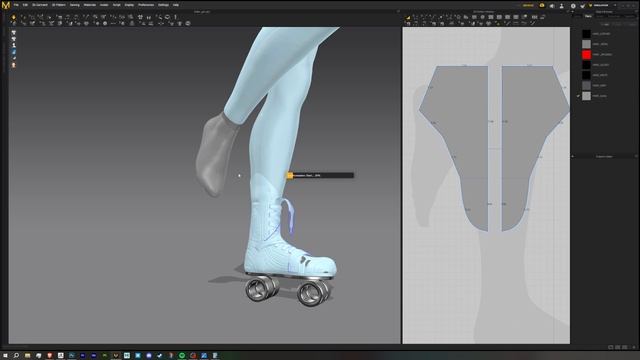Open Steam from the taskbar
640x360 pixels.
tap(160, 356)
